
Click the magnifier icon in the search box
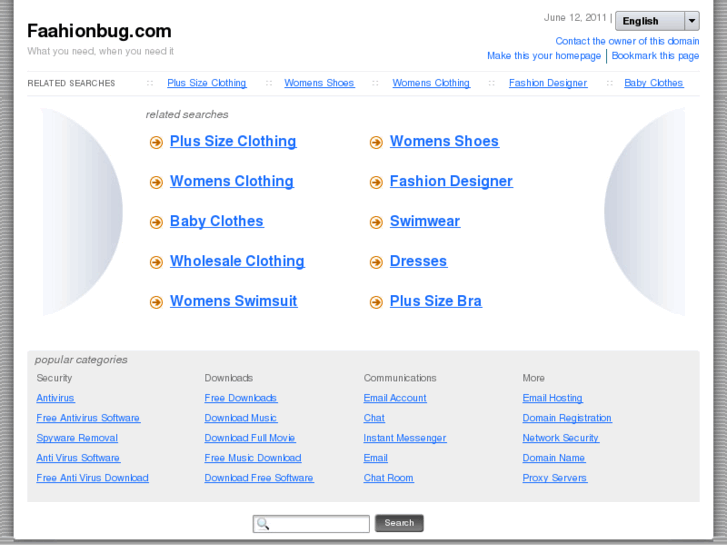(263, 524)
